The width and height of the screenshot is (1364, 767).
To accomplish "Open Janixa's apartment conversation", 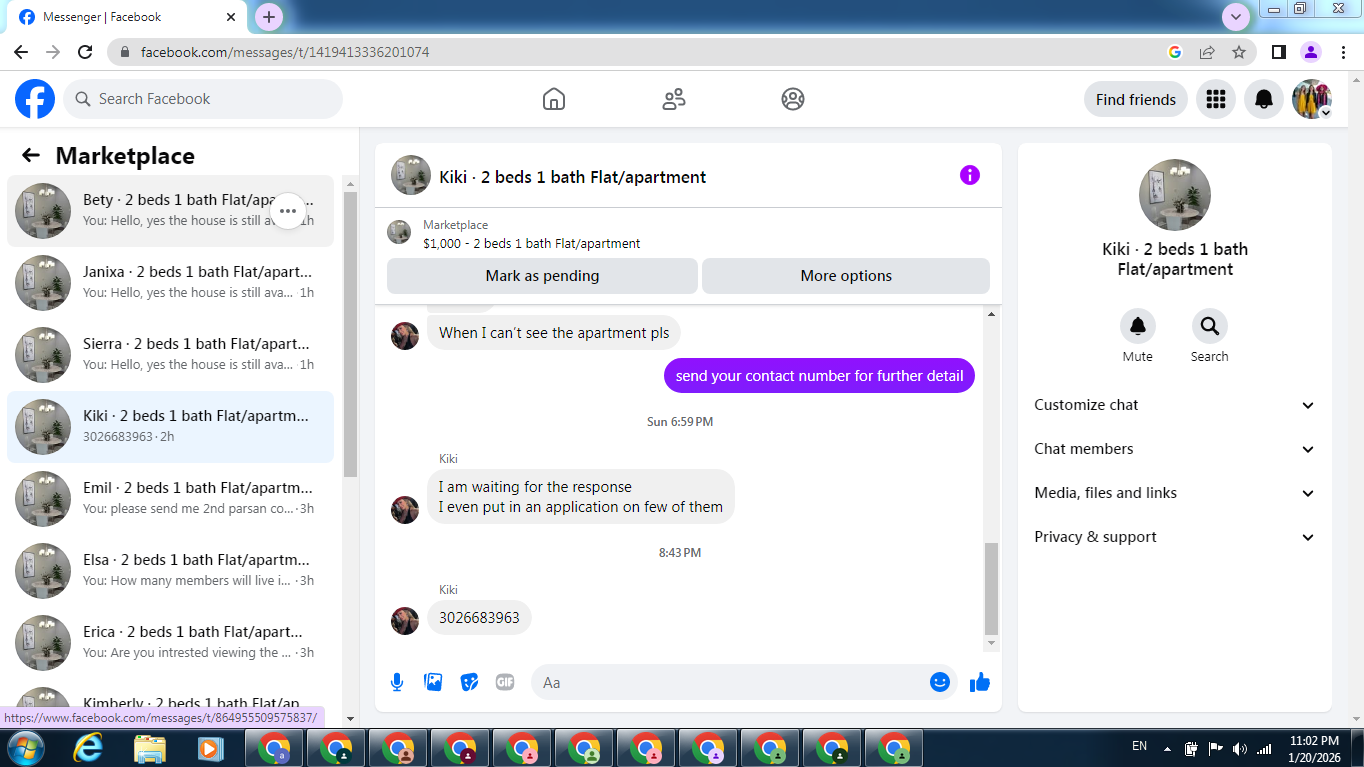I will point(170,283).
